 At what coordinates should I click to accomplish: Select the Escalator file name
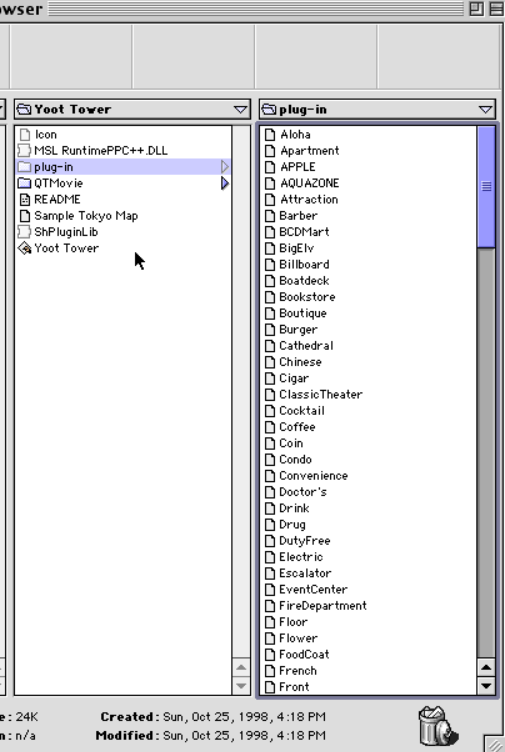(305, 573)
